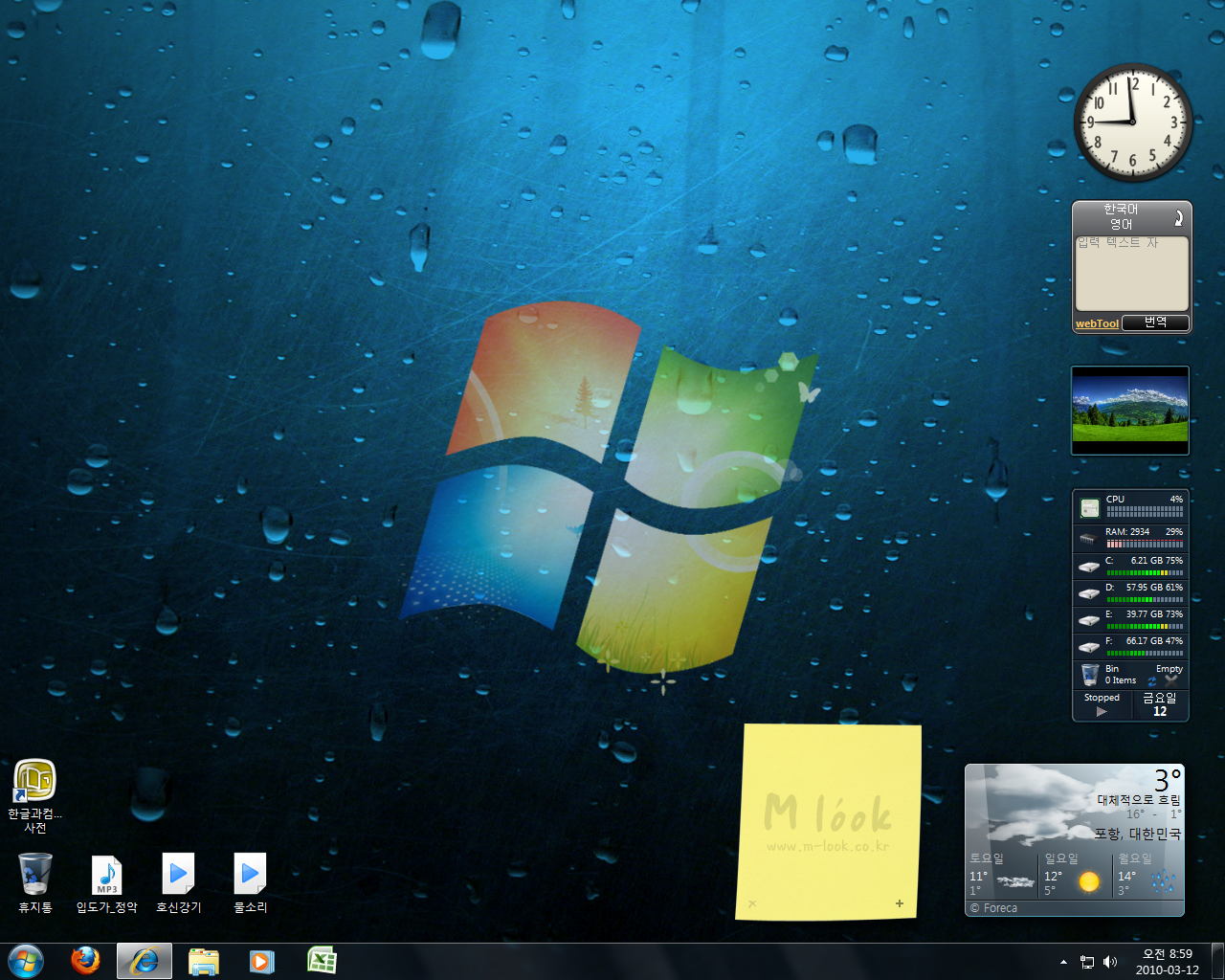Open the 한글과컴퓨터 사전 desktop shortcut
The height and width of the screenshot is (980, 1225).
pyautogui.click(x=35, y=796)
